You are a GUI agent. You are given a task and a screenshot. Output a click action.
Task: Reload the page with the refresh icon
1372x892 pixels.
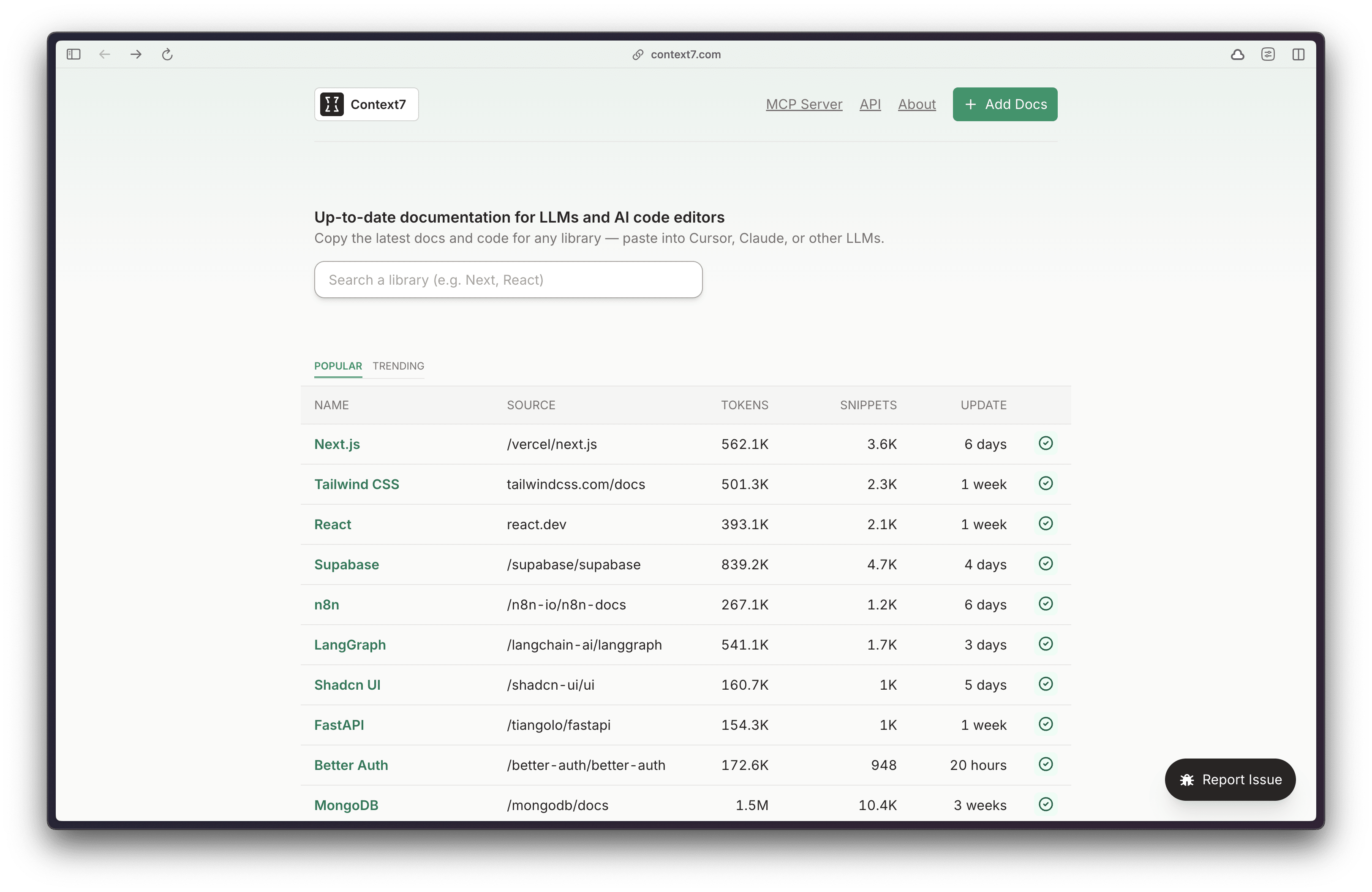click(x=167, y=54)
